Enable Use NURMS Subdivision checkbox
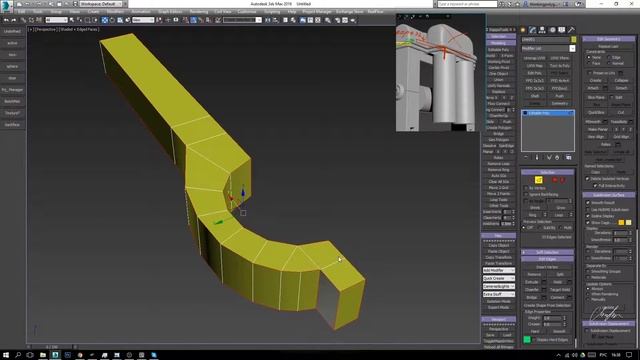 588,209
